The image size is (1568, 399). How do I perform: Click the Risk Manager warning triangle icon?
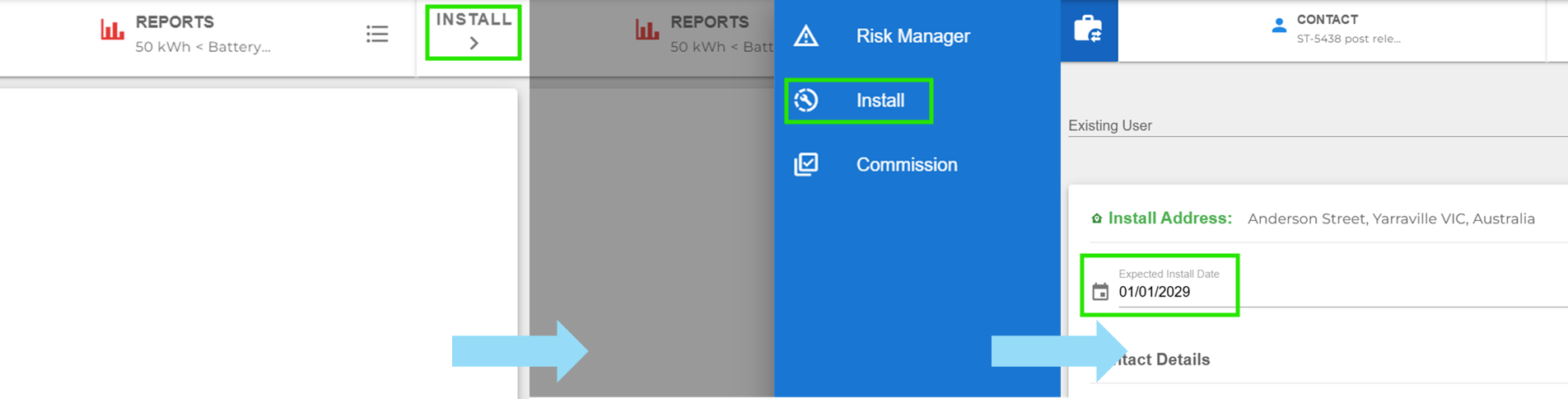[x=805, y=36]
